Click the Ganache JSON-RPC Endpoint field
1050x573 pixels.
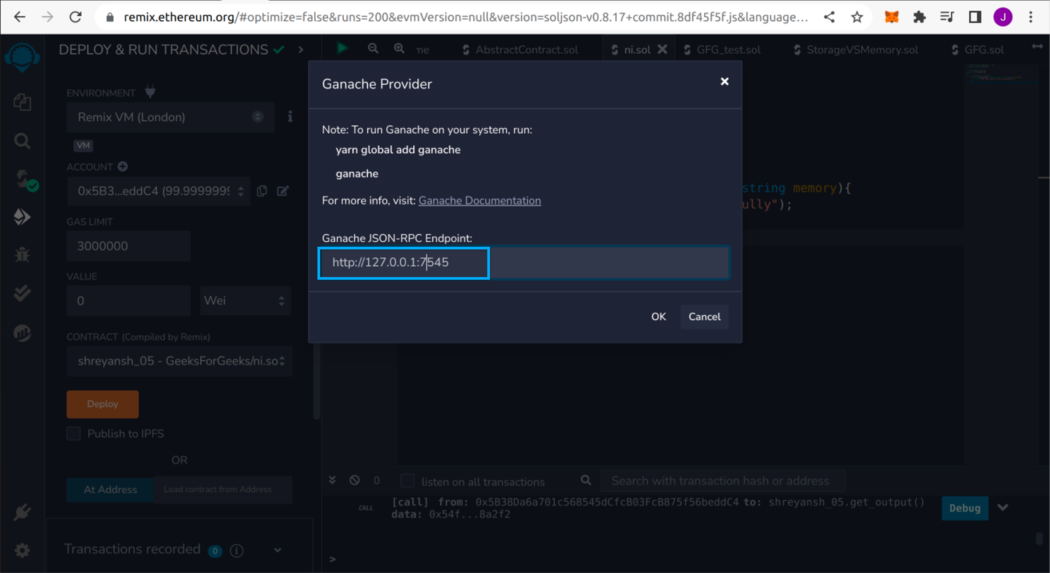(x=524, y=262)
